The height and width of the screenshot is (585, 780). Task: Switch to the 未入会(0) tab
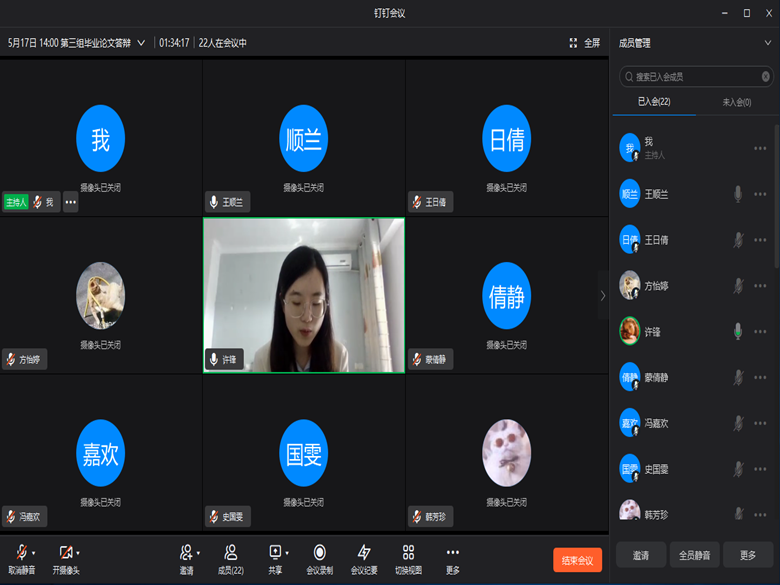coord(736,102)
